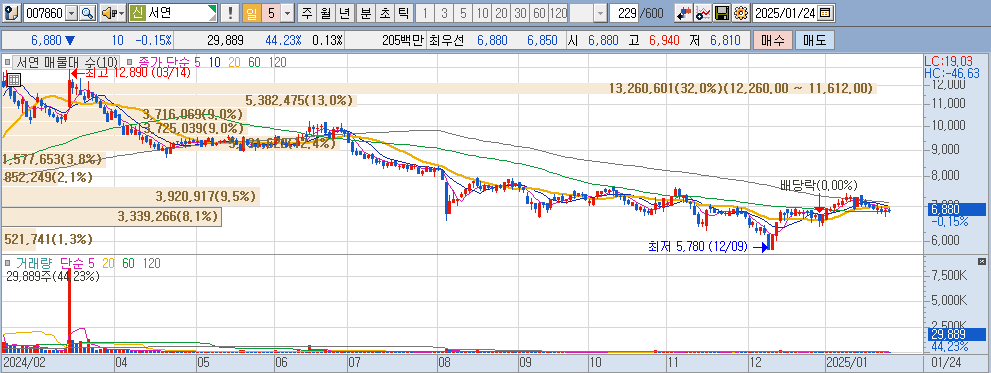Click the volume pane's small close icon

tap(982, 261)
